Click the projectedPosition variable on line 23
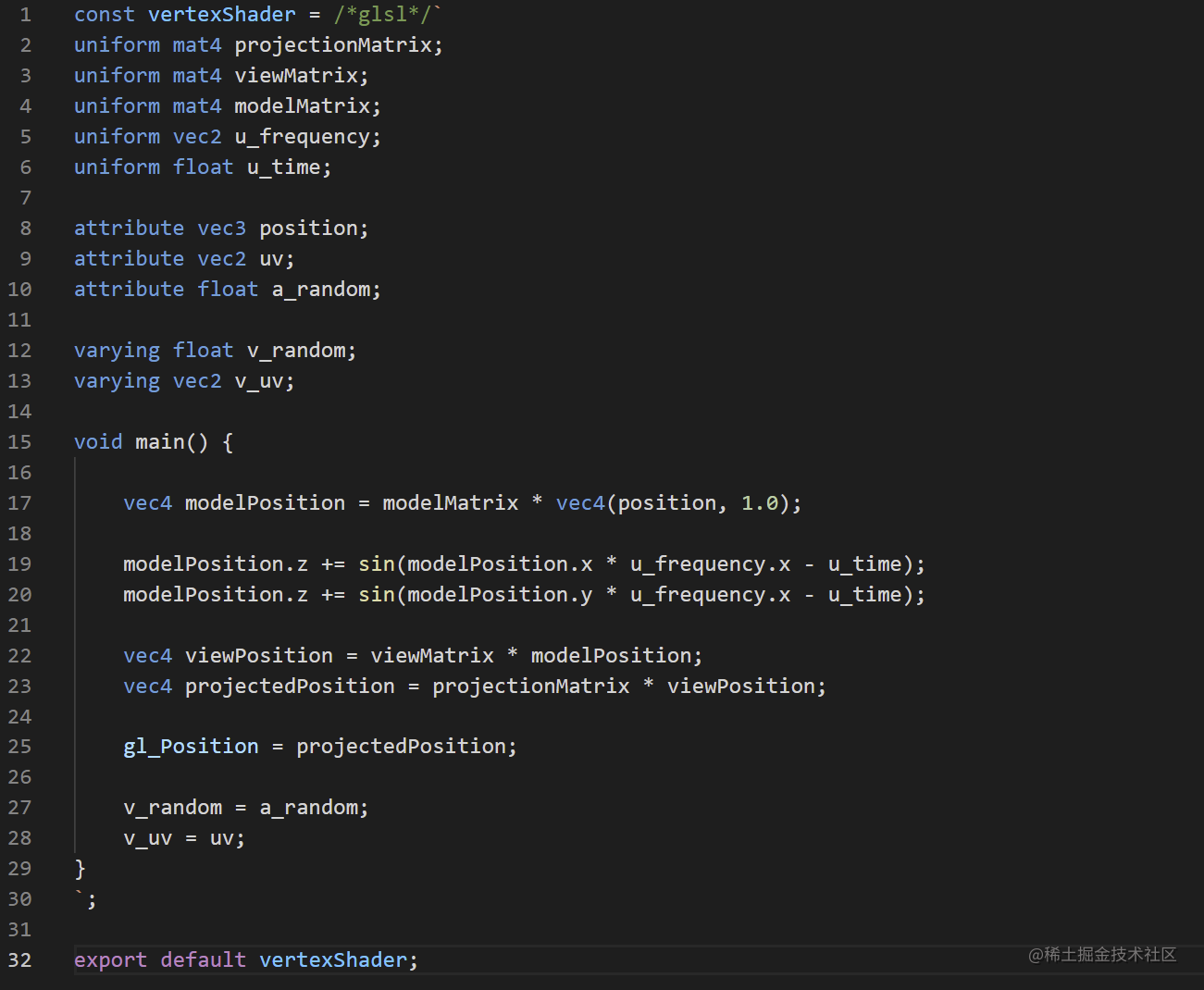 [290, 687]
